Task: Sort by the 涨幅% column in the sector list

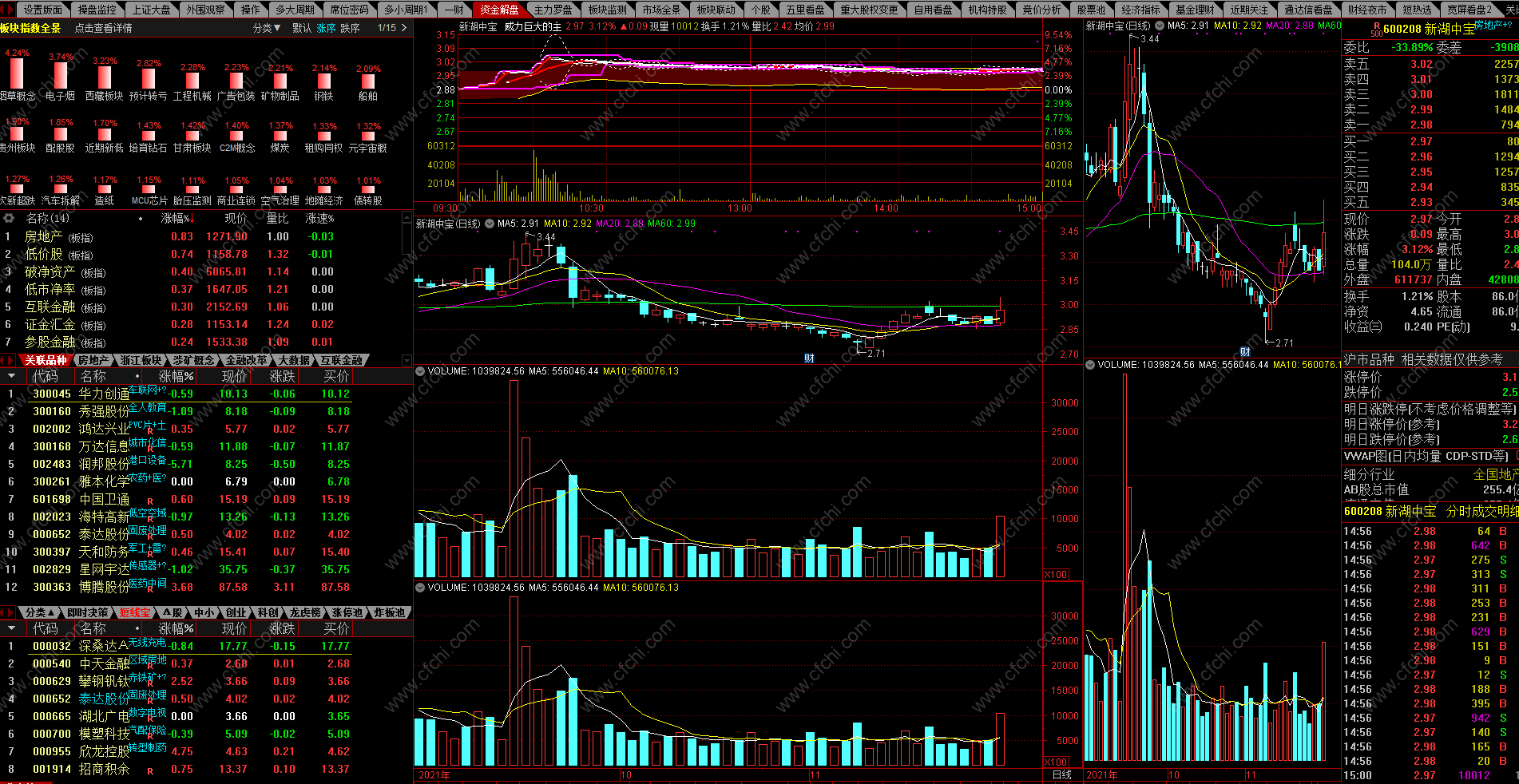Action: 176,218
